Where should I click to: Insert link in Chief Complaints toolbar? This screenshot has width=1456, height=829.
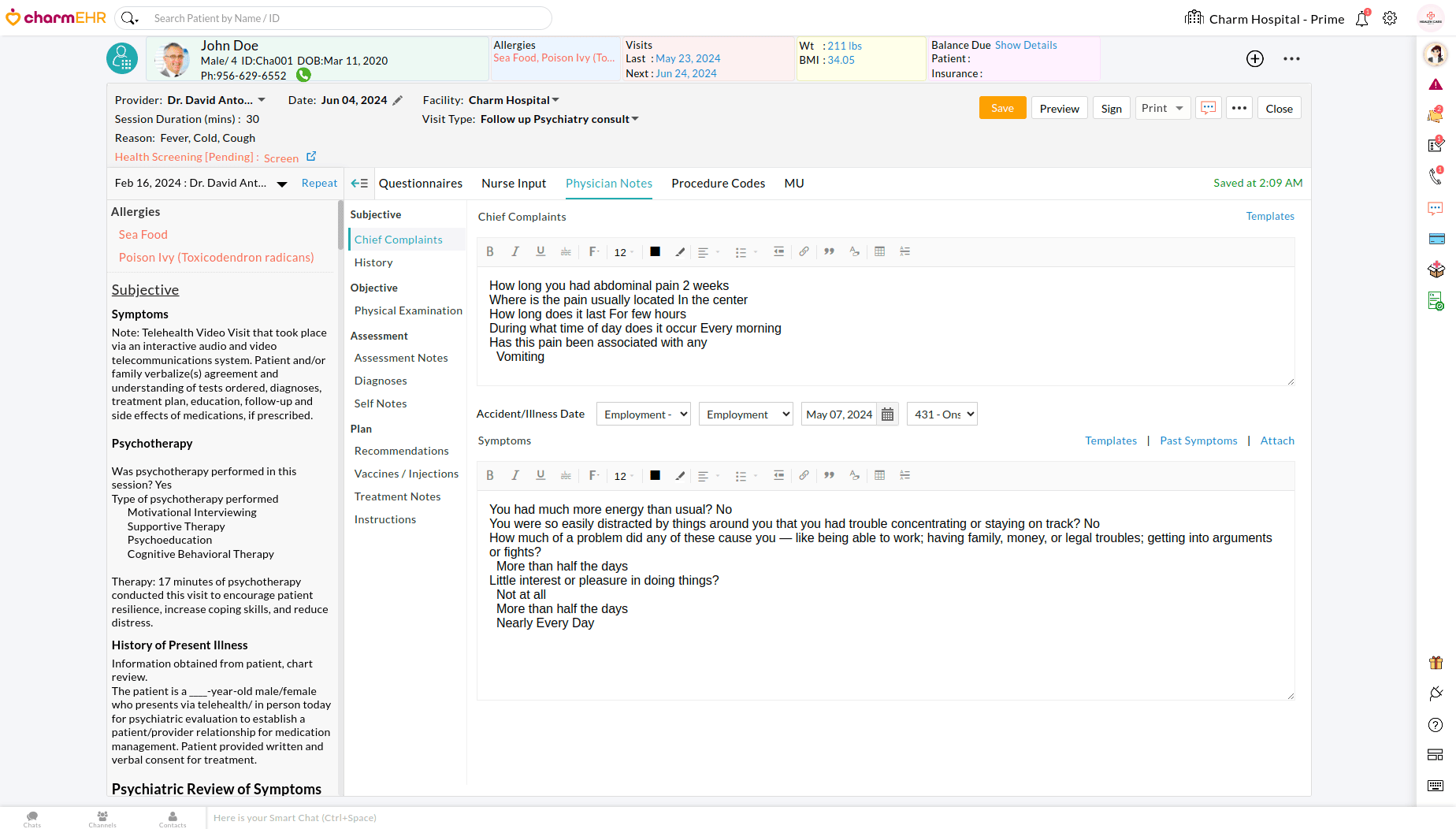804,252
